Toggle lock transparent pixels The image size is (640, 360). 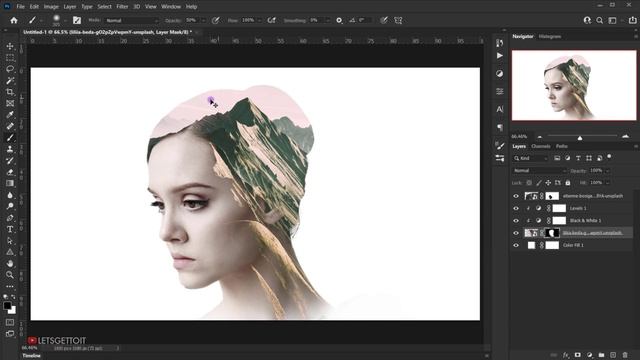(x=529, y=182)
